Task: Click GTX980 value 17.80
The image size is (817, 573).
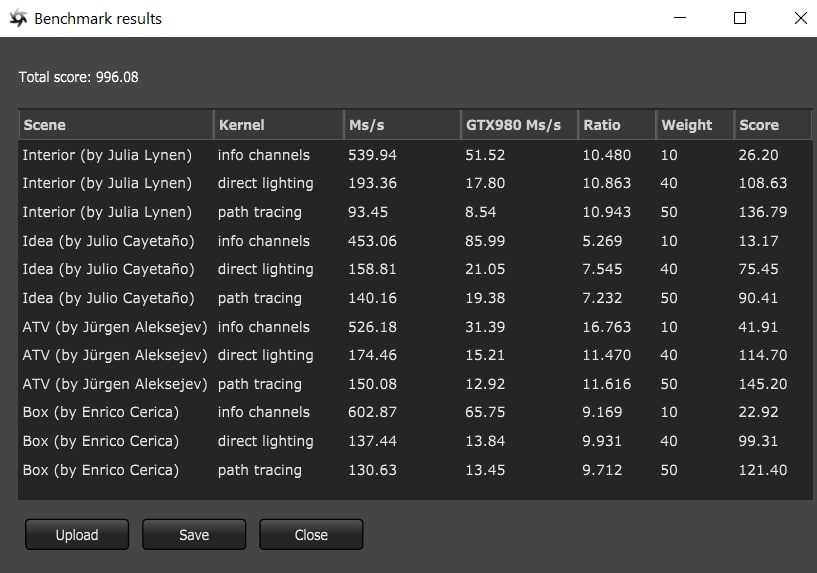Action: point(485,183)
